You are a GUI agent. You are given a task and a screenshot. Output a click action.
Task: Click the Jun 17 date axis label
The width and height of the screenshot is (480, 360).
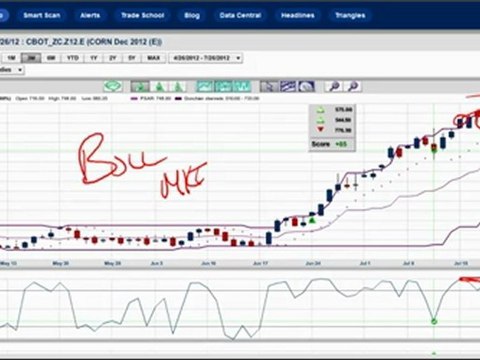(261, 263)
